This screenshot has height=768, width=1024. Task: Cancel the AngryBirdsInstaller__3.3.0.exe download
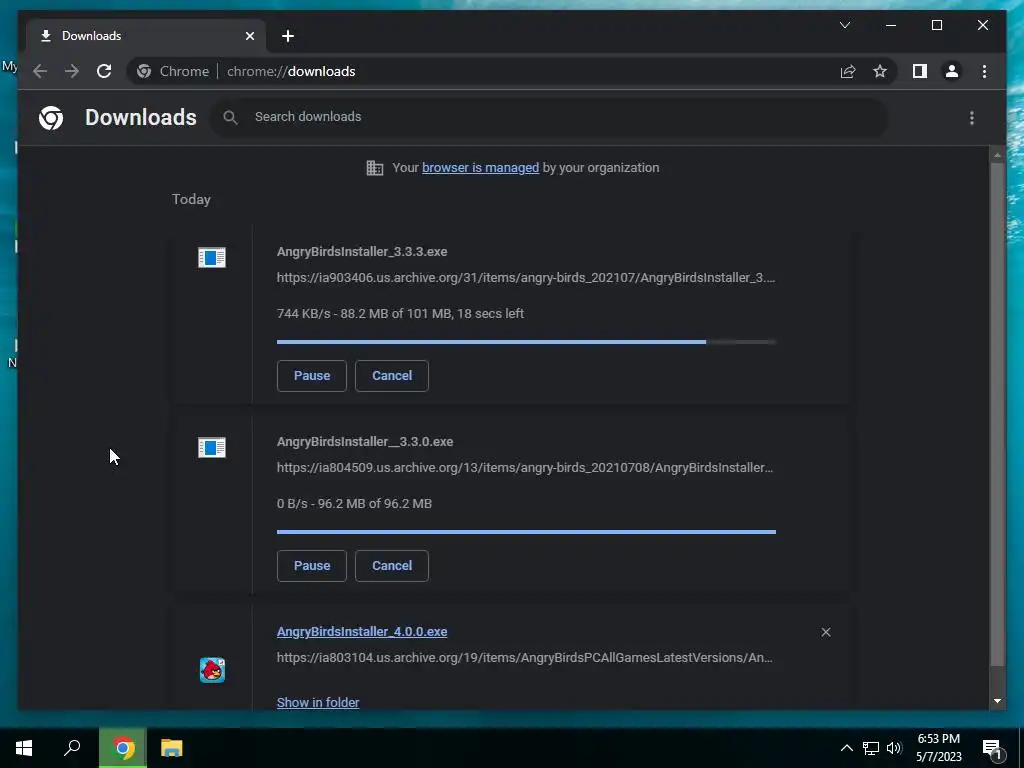[x=392, y=566]
